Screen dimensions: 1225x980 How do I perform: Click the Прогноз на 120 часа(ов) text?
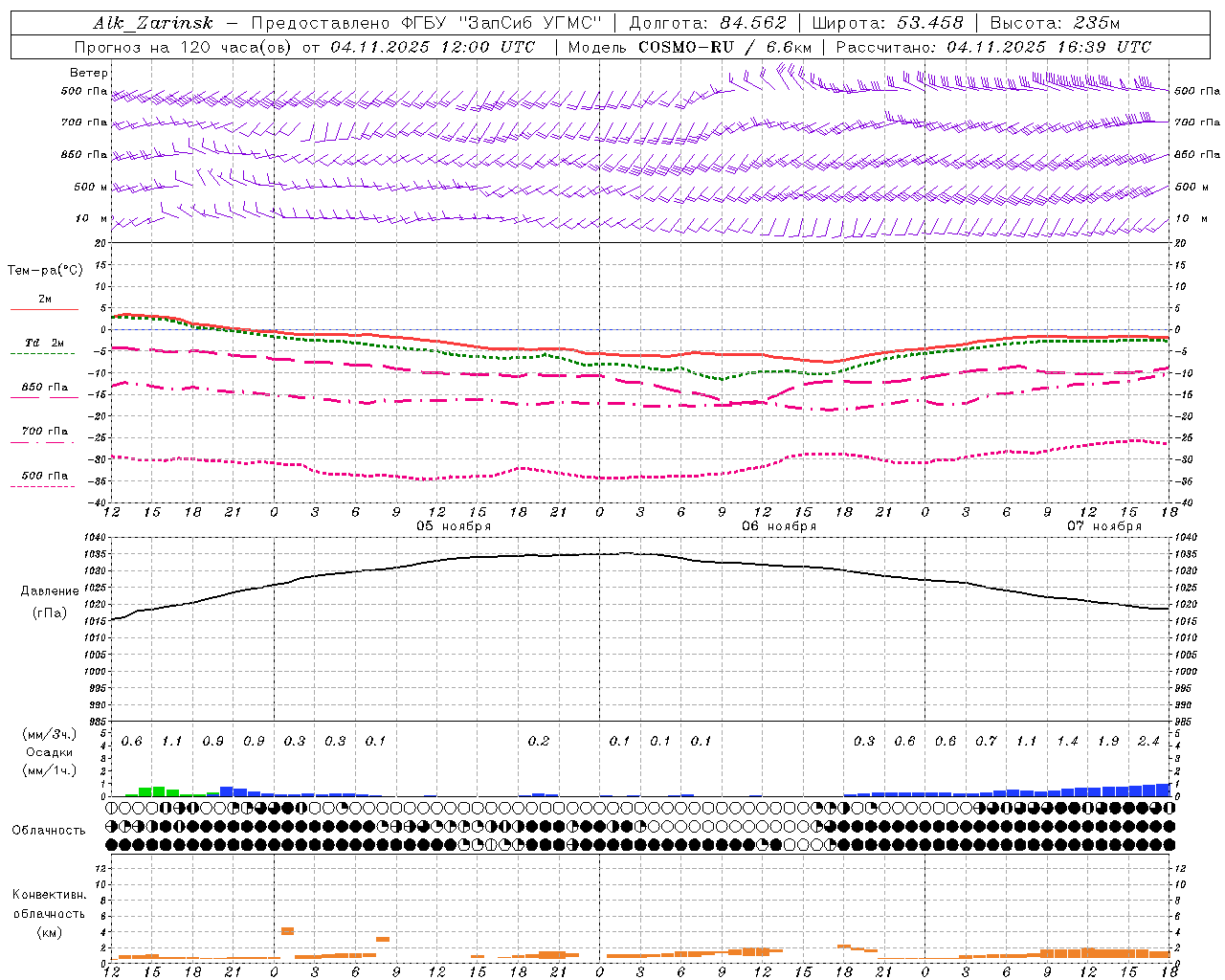coord(183,47)
